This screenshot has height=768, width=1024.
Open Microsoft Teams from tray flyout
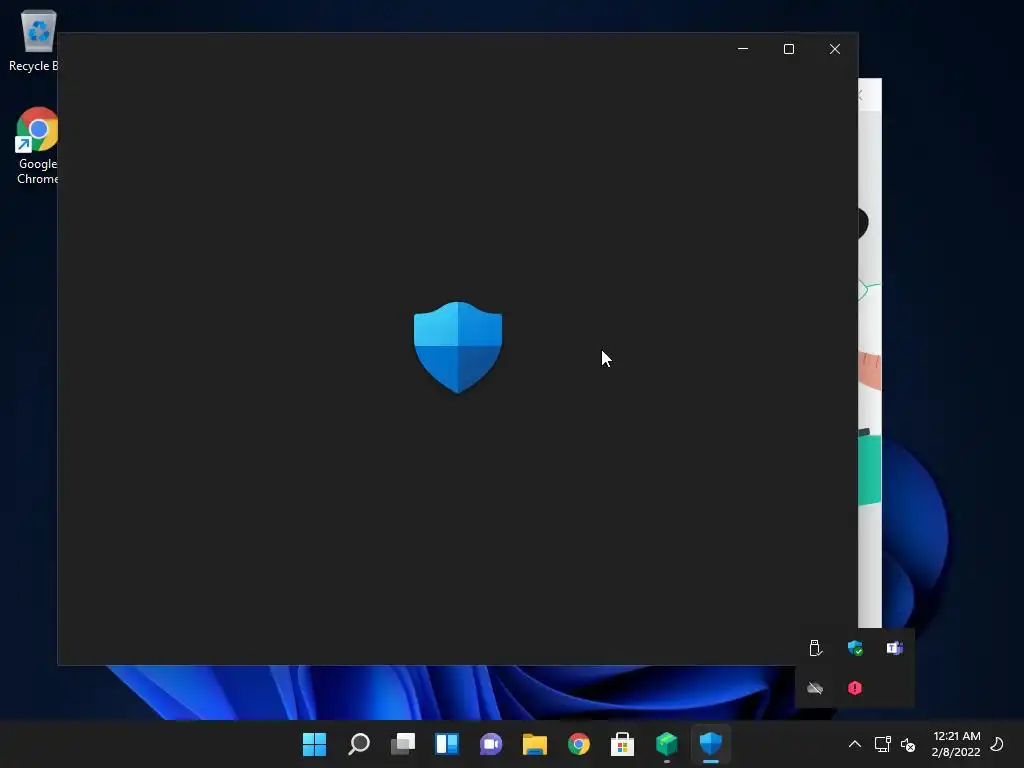[895, 648]
